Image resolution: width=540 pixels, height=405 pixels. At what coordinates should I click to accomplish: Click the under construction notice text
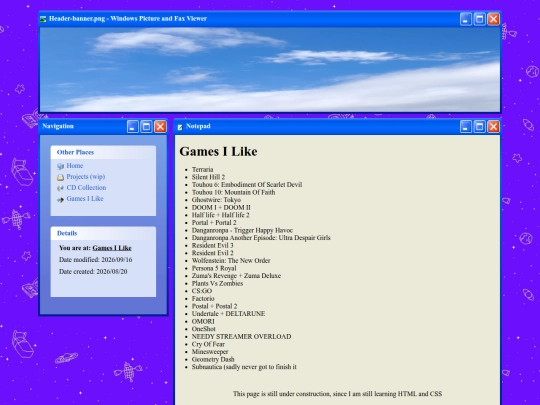point(338,394)
